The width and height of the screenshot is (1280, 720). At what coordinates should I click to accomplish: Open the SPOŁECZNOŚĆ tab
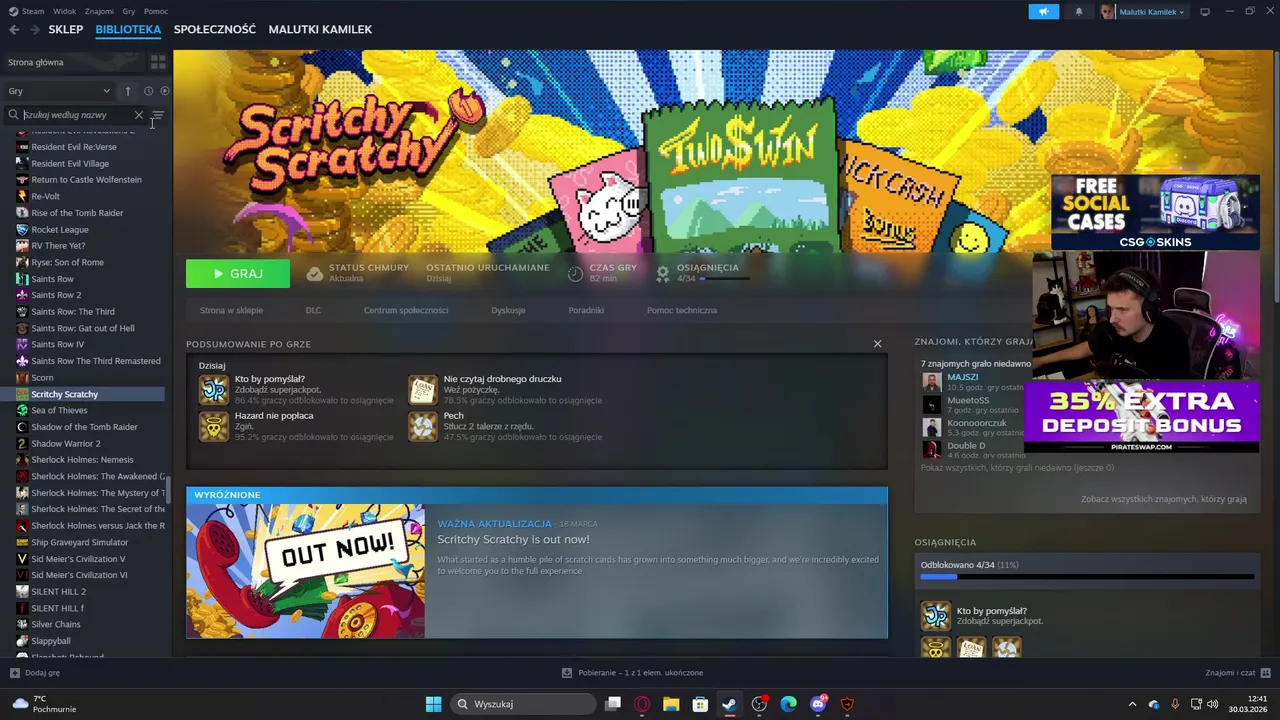(215, 29)
